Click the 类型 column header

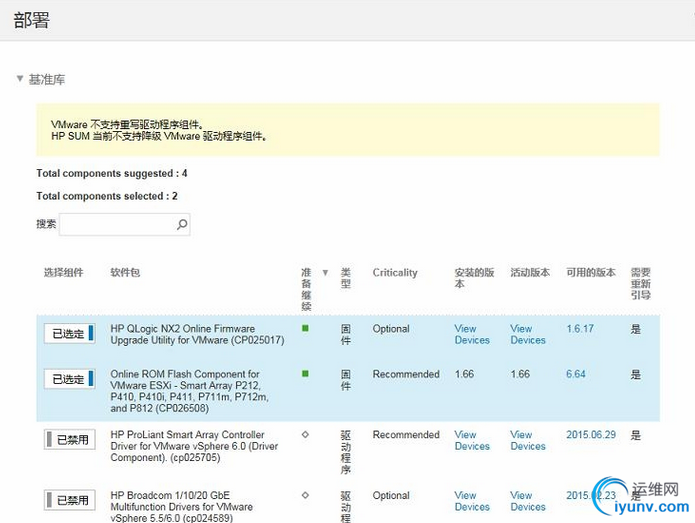(x=345, y=278)
